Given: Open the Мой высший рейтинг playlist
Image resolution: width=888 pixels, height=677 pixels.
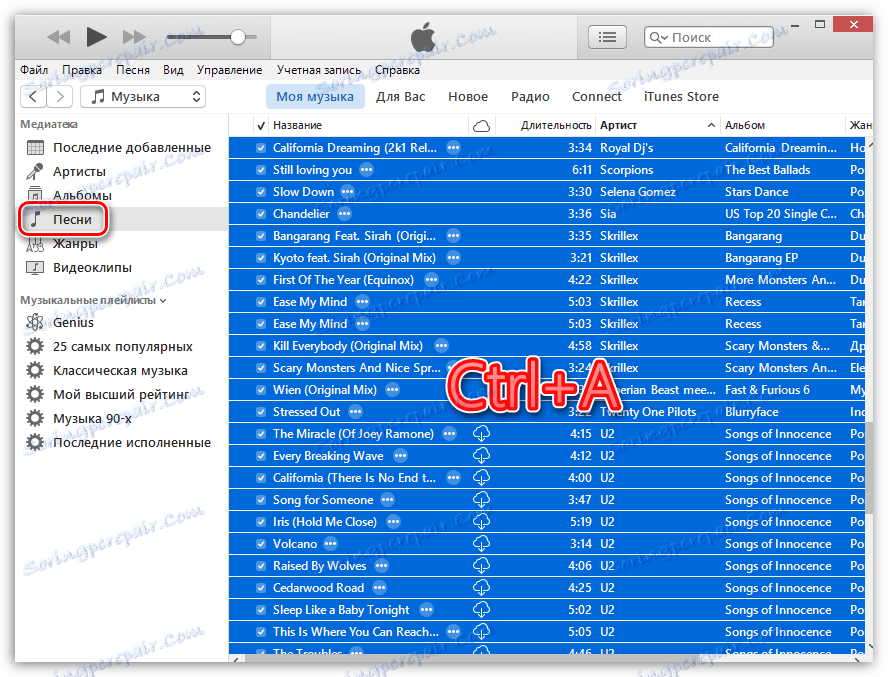Looking at the screenshot, I should point(122,394).
